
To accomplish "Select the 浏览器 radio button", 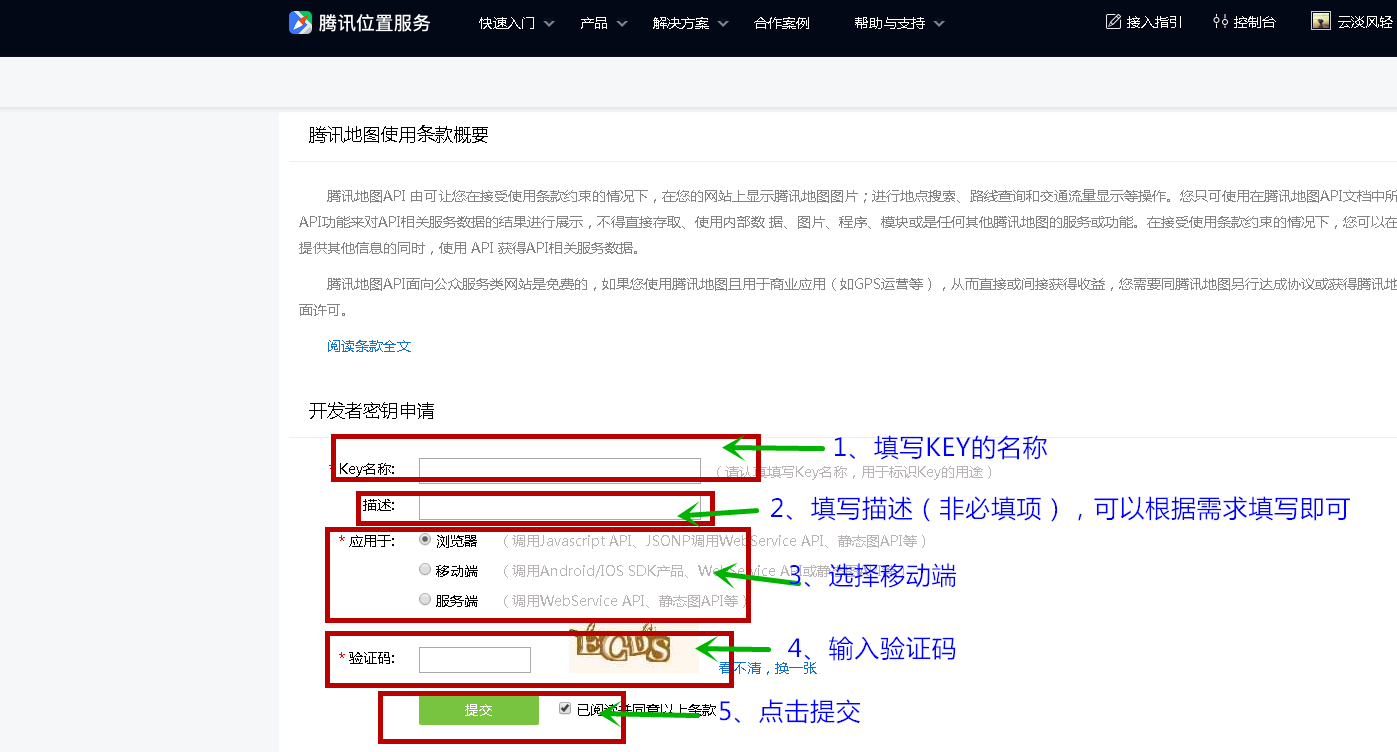I will pyautogui.click(x=425, y=540).
